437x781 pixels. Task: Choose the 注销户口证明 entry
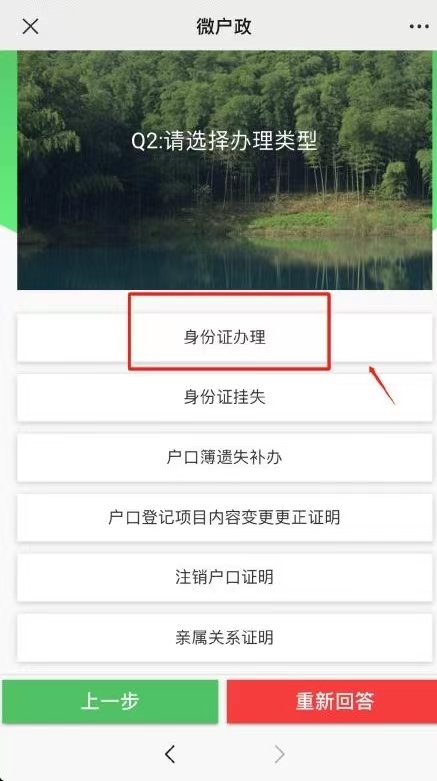(x=224, y=577)
